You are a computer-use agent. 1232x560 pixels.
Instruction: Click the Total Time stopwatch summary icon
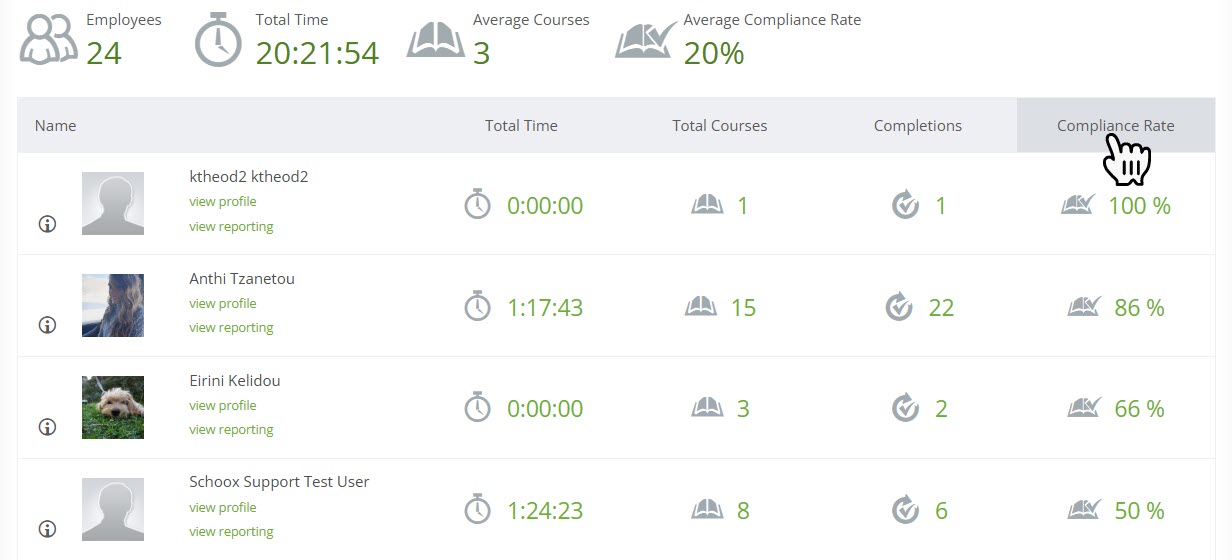coord(218,42)
